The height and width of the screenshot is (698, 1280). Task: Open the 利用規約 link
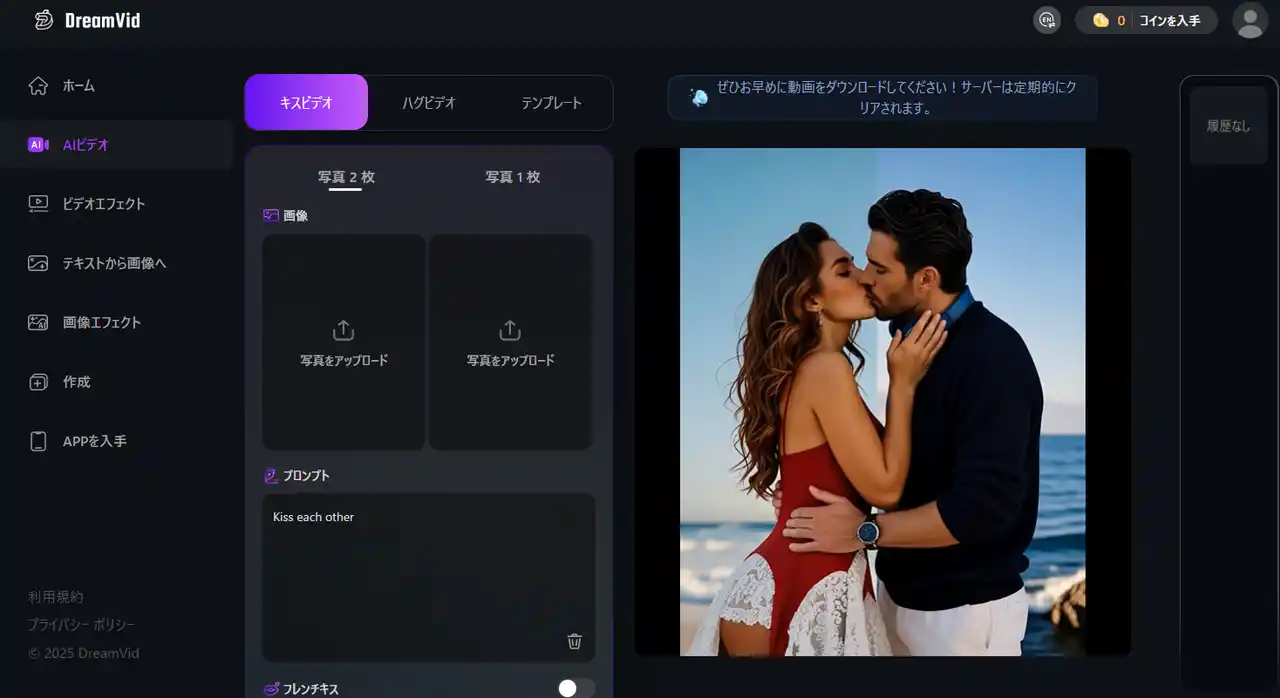(56, 597)
